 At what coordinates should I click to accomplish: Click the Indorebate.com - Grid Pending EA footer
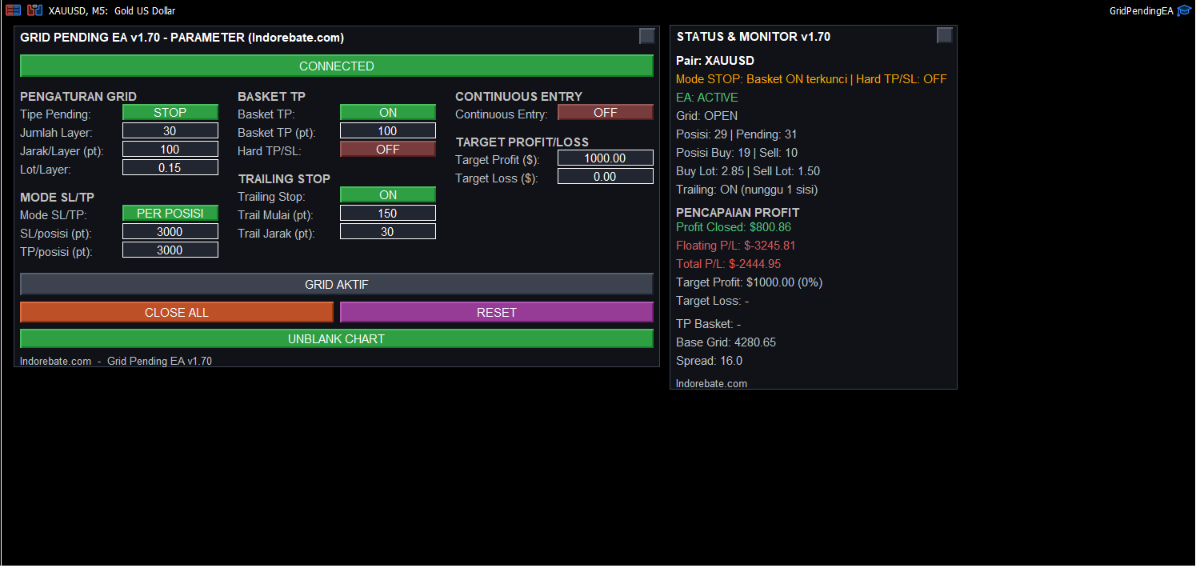coord(116,361)
